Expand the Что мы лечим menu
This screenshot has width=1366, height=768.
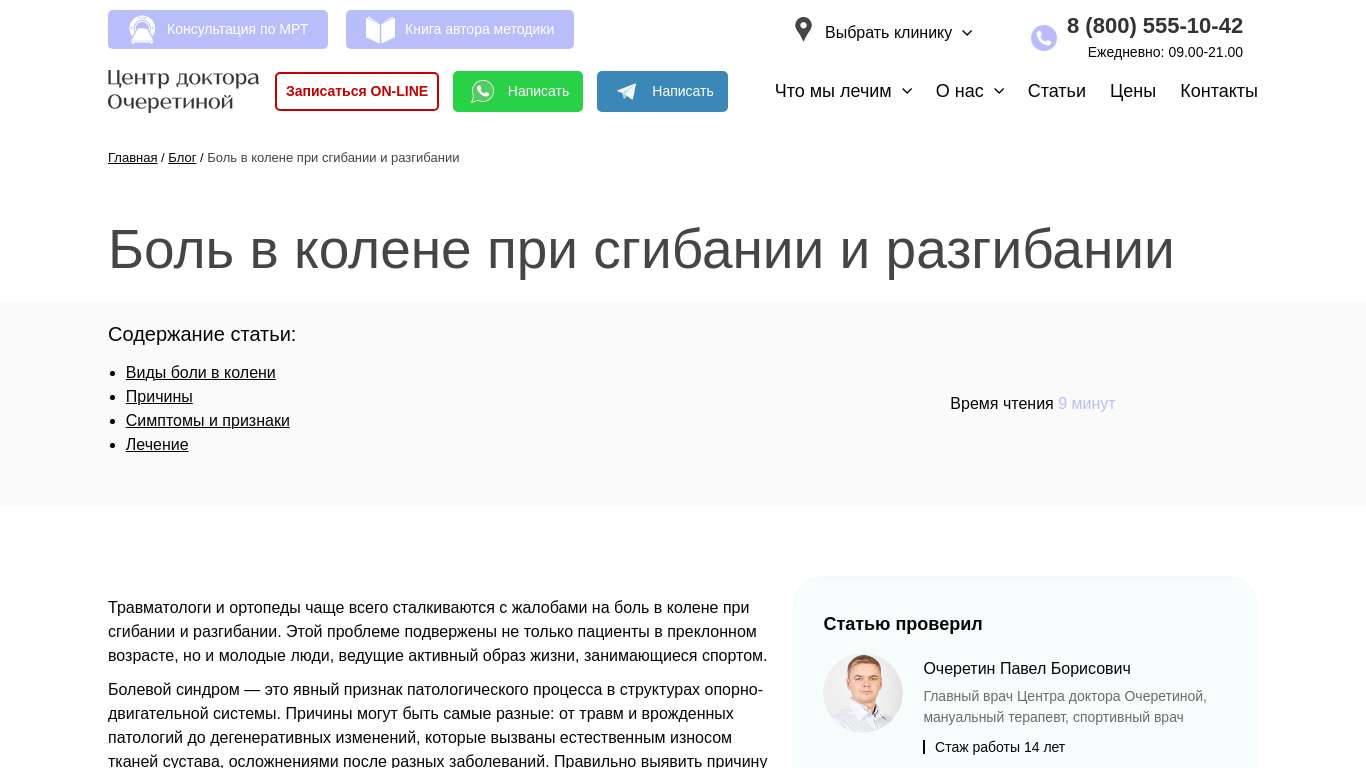click(842, 91)
